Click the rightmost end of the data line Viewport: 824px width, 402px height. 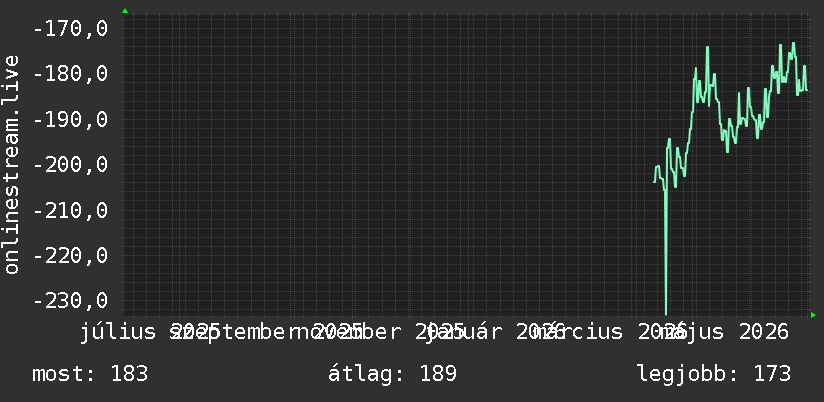click(x=807, y=90)
